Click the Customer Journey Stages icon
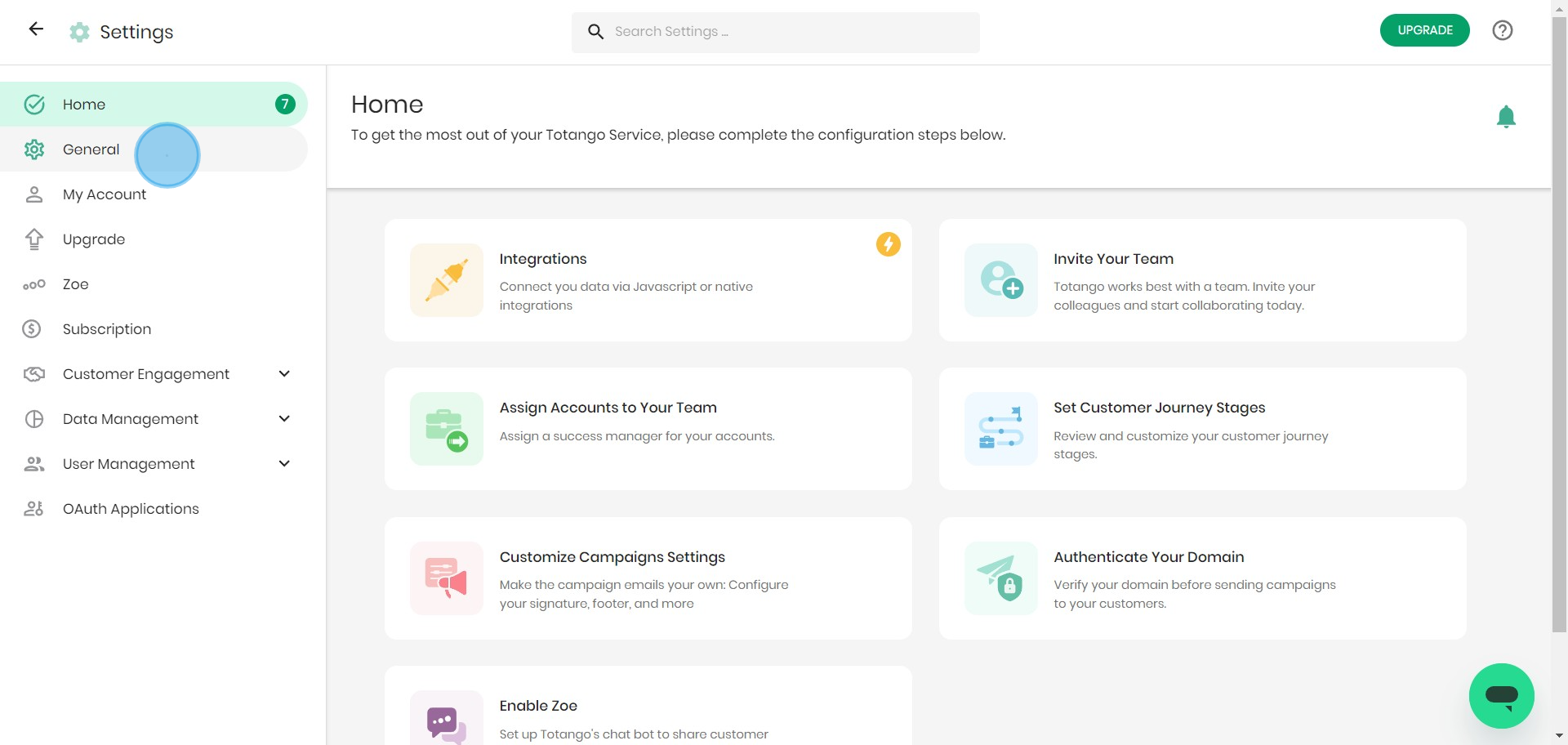The width and height of the screenshot is (1568, 745). point(1001,429)
